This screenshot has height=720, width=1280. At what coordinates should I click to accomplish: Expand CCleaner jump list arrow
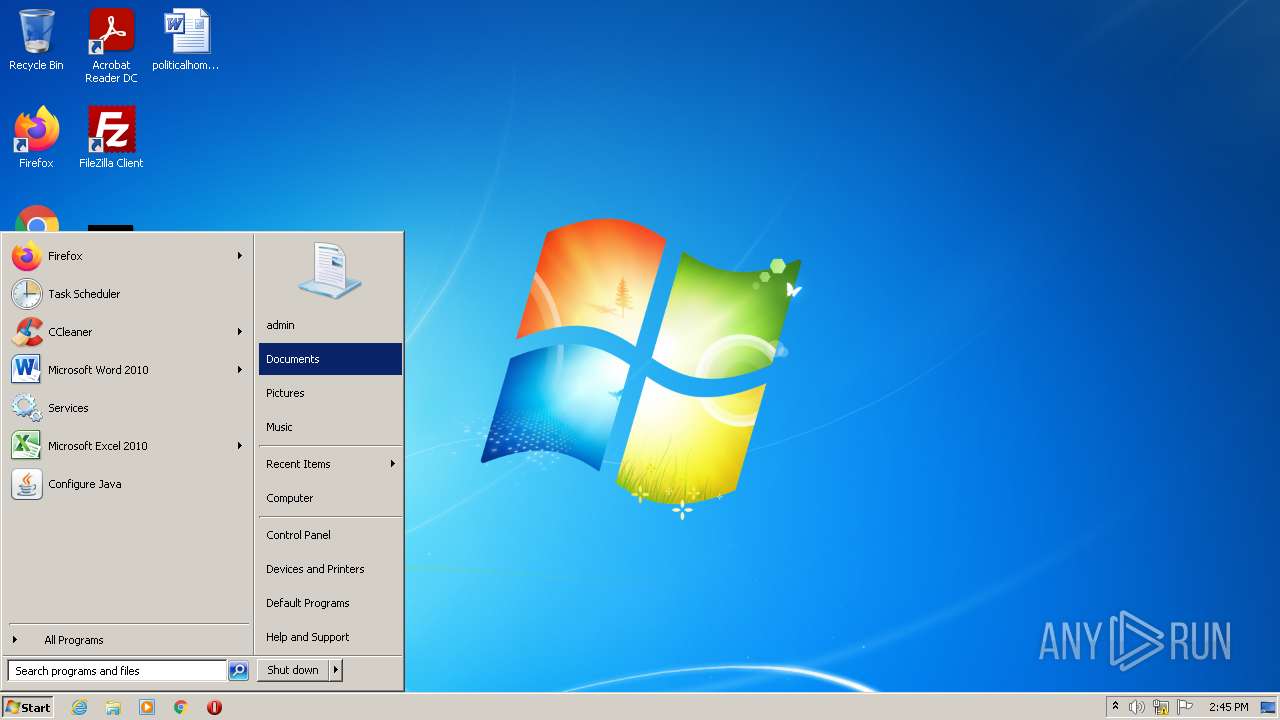(x=240, y=332)
